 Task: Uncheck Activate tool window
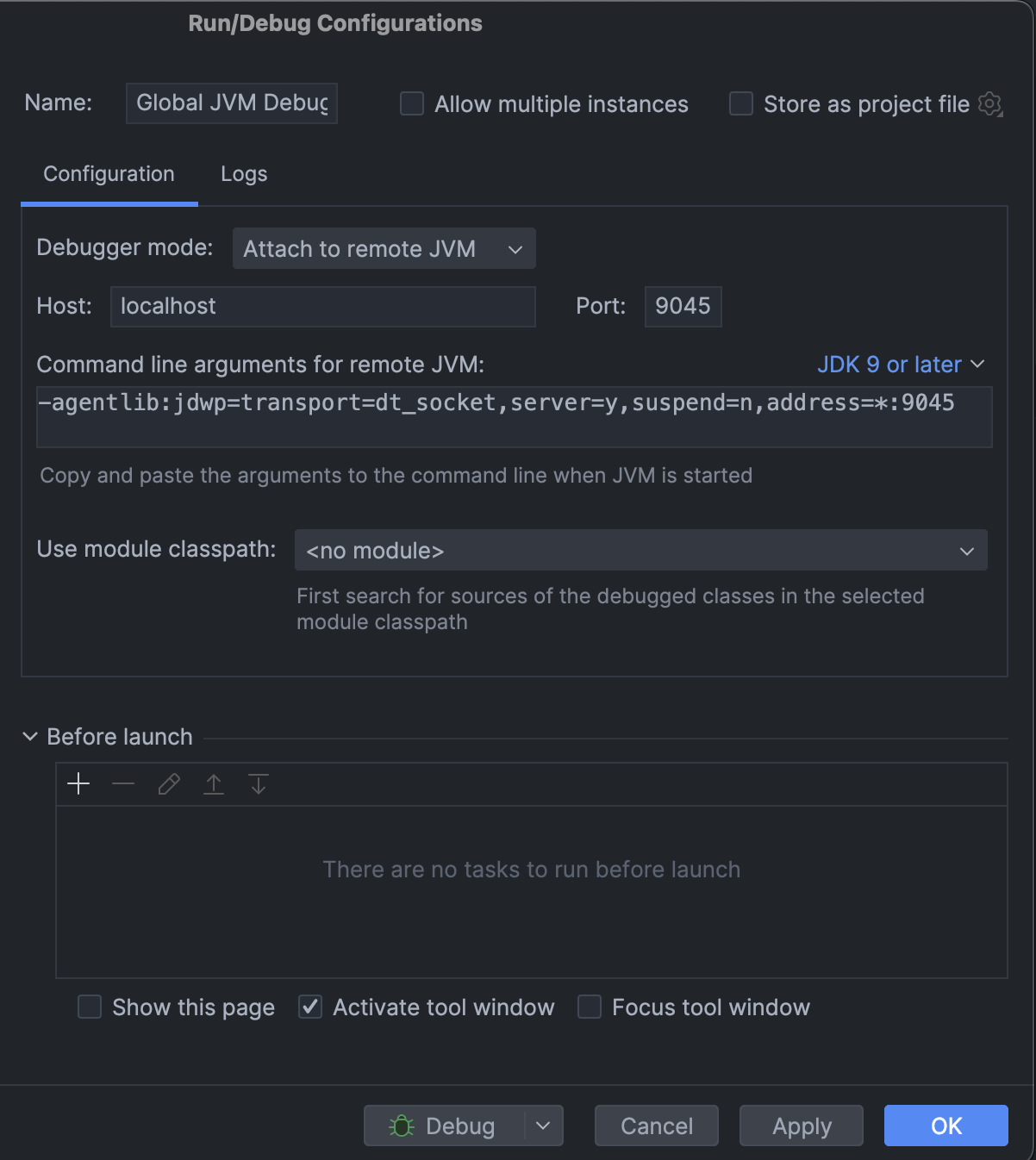pyautogui.click(x=309, y=1007)
